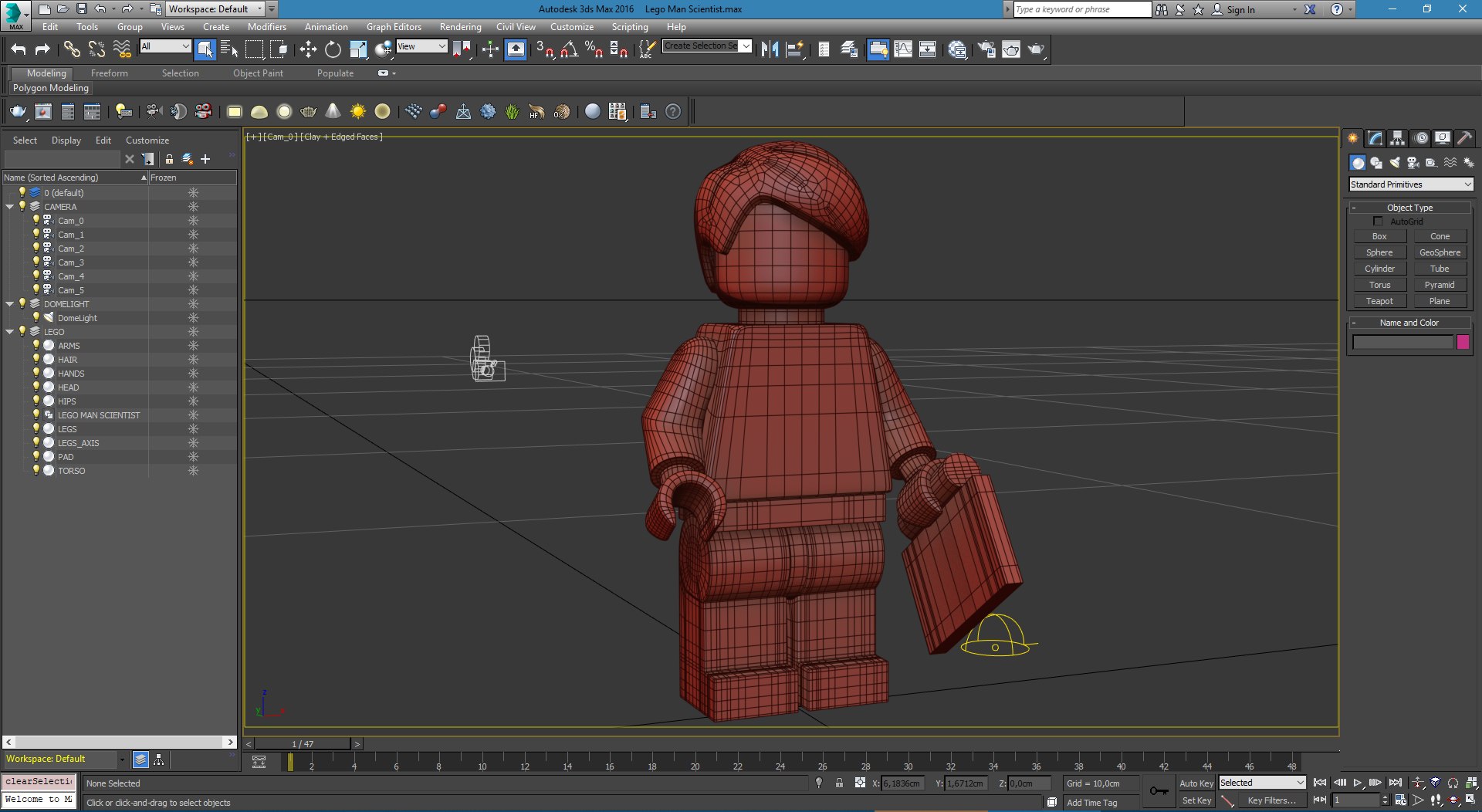The image size is (1482, 812).
Task: Click the Undo arrow in main toolbar
Action: (19, 49)
